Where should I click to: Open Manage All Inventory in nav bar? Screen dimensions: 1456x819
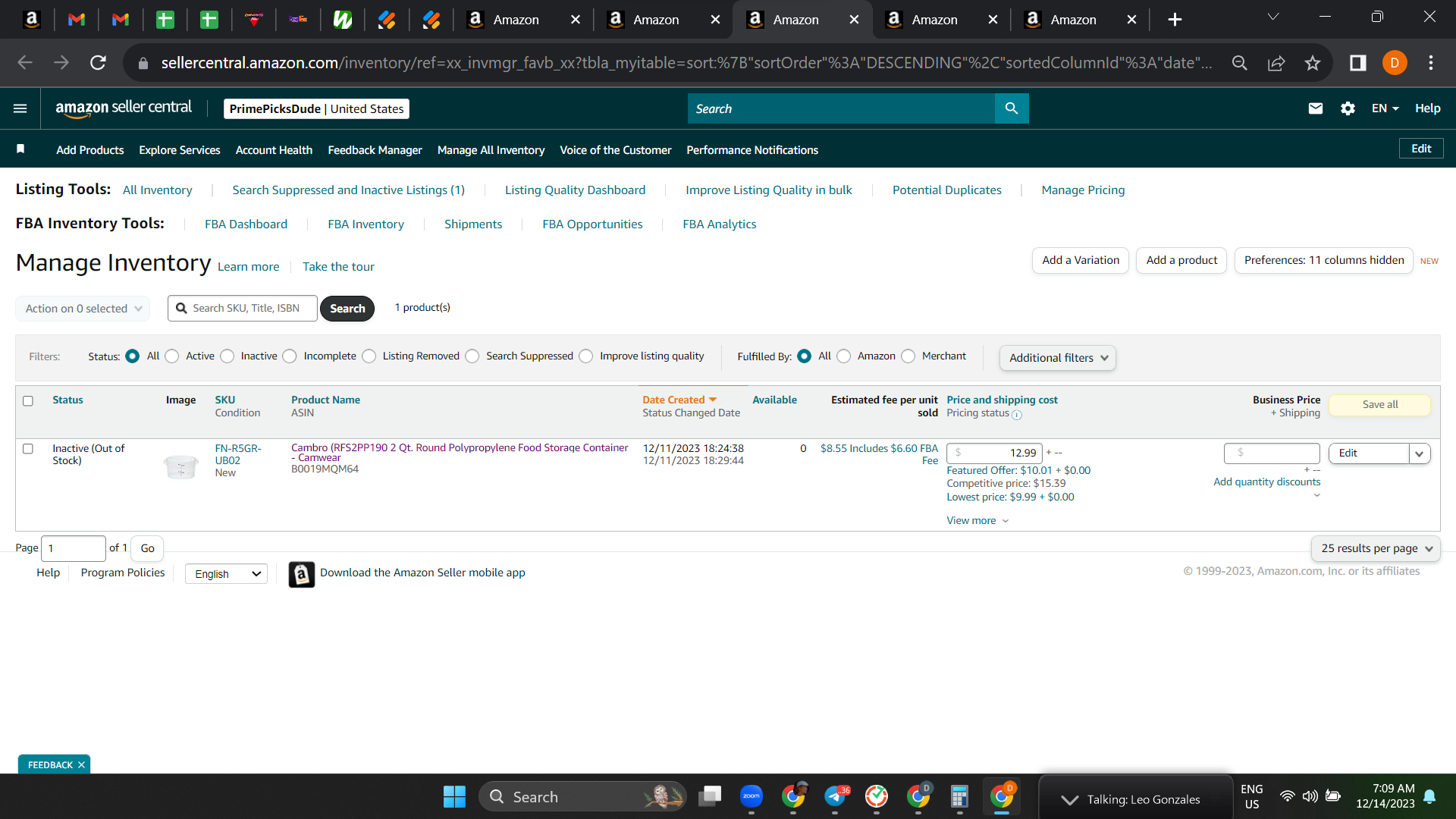click(x=491, y=150)
